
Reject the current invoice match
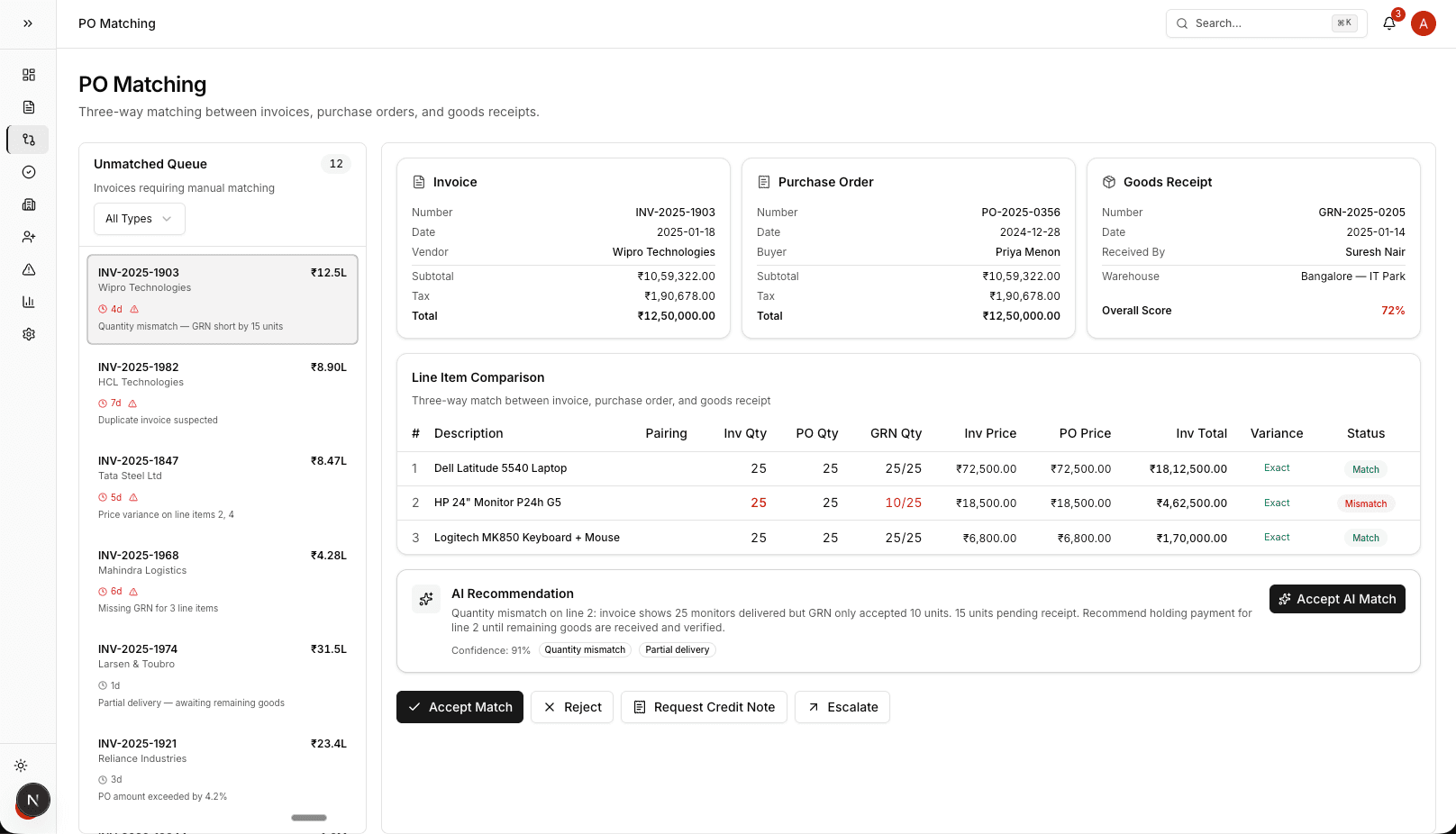coord(571,707)
